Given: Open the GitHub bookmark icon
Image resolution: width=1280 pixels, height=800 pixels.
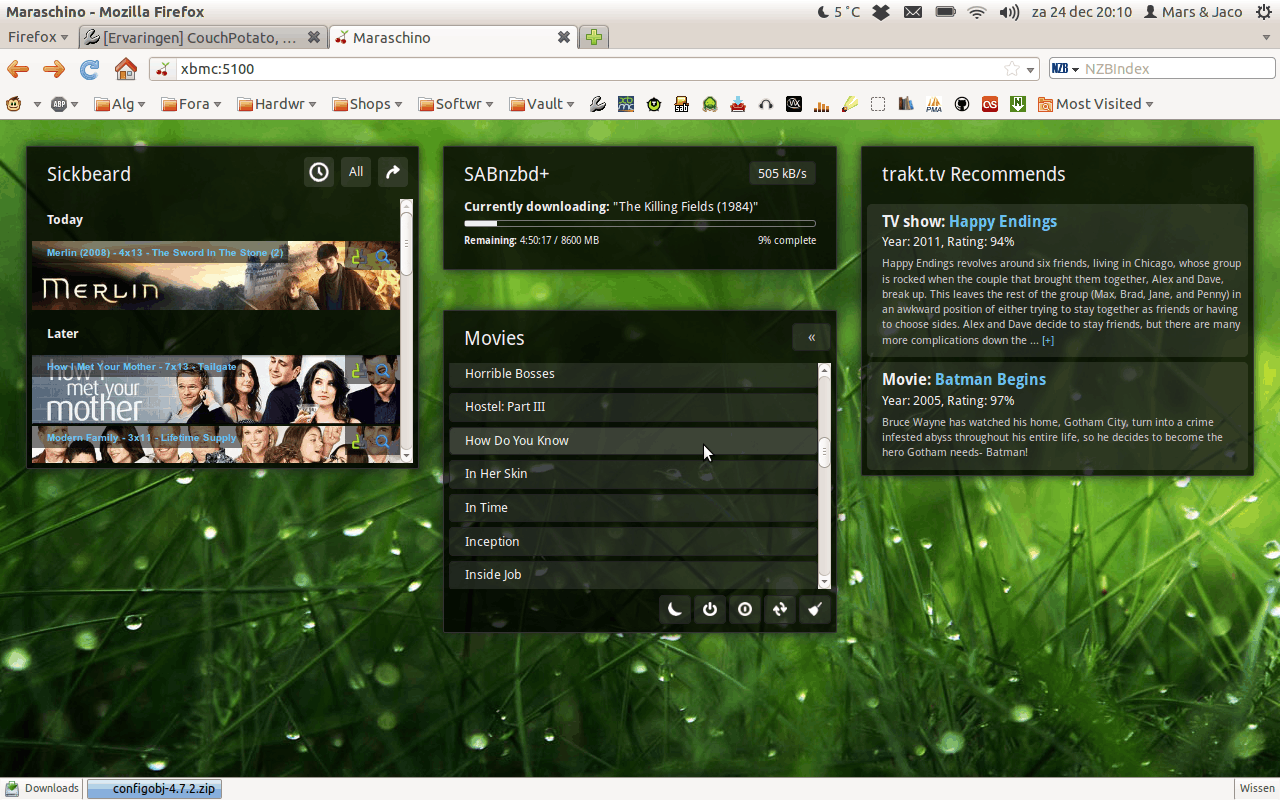Looking at the screenshot, I should point(962,104).
